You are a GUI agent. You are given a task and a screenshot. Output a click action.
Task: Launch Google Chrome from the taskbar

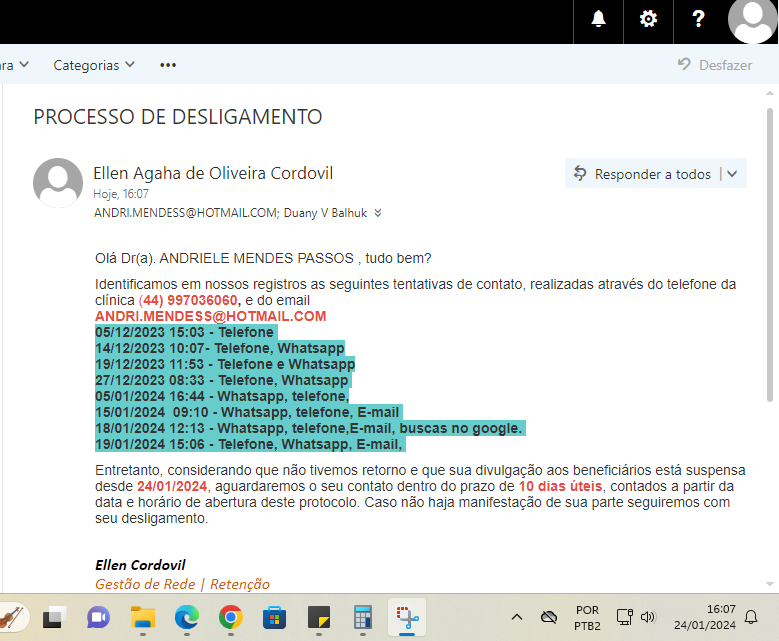click(x=230, y=617)
